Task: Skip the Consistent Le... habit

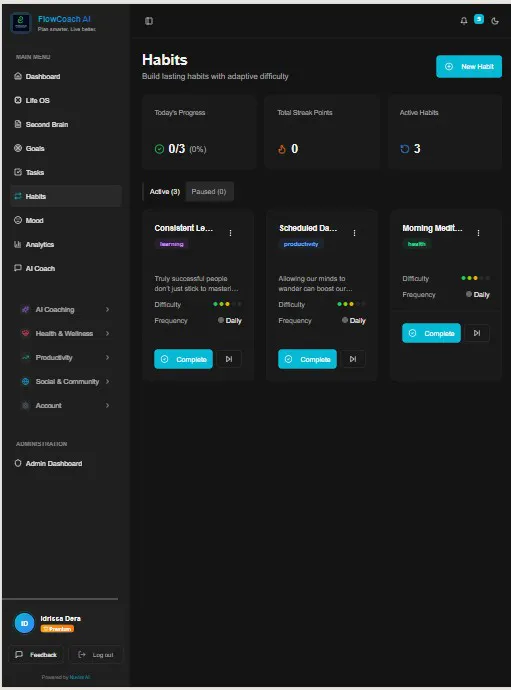Action: coord(229,359)
